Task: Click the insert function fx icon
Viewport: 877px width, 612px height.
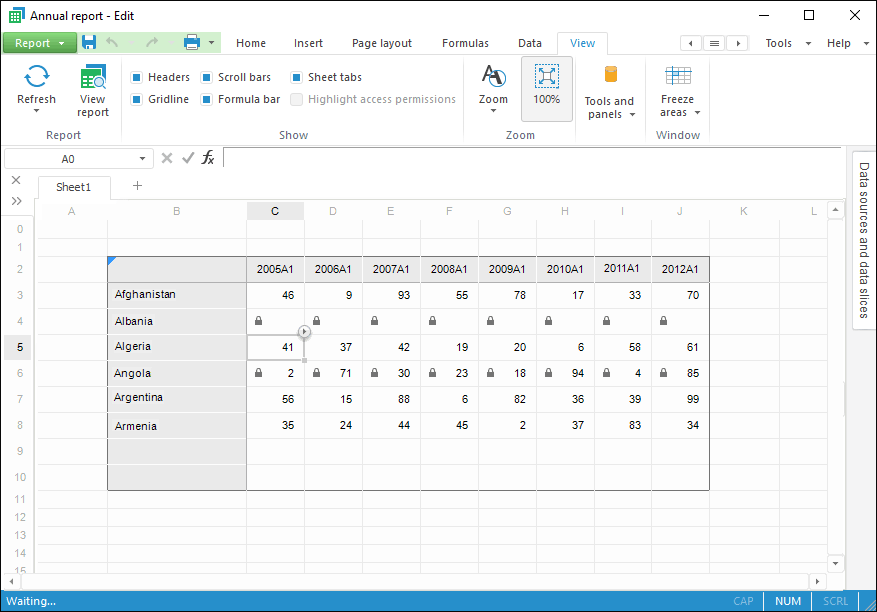Action: 208,158
